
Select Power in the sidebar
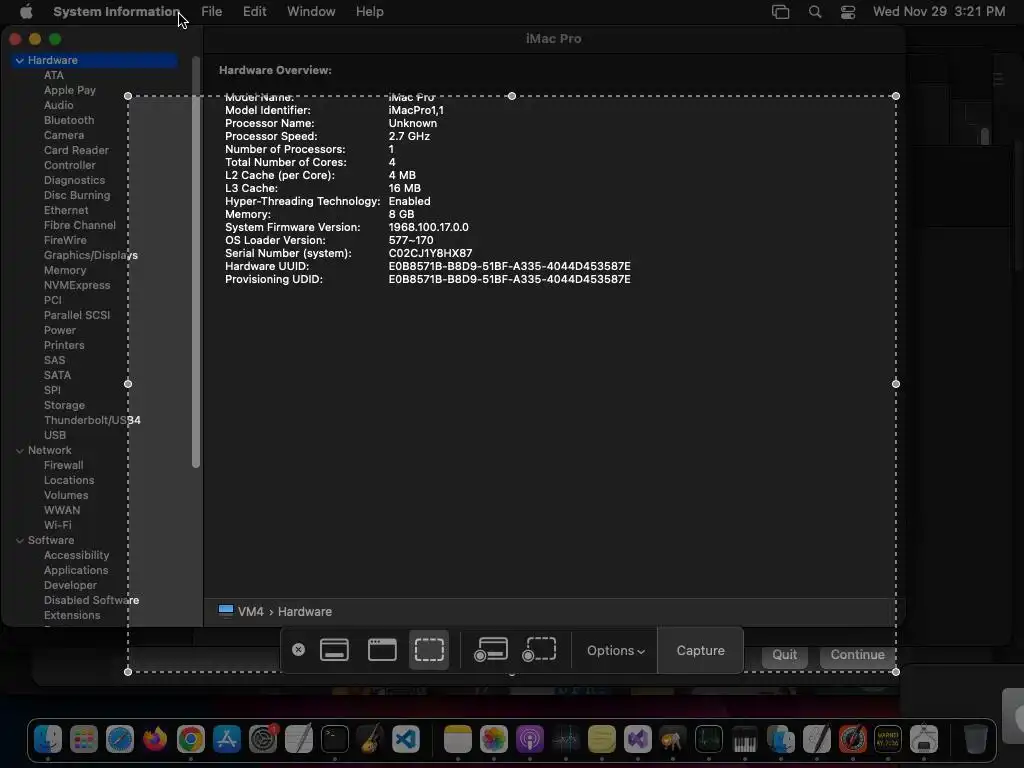[x=60, y=330]
